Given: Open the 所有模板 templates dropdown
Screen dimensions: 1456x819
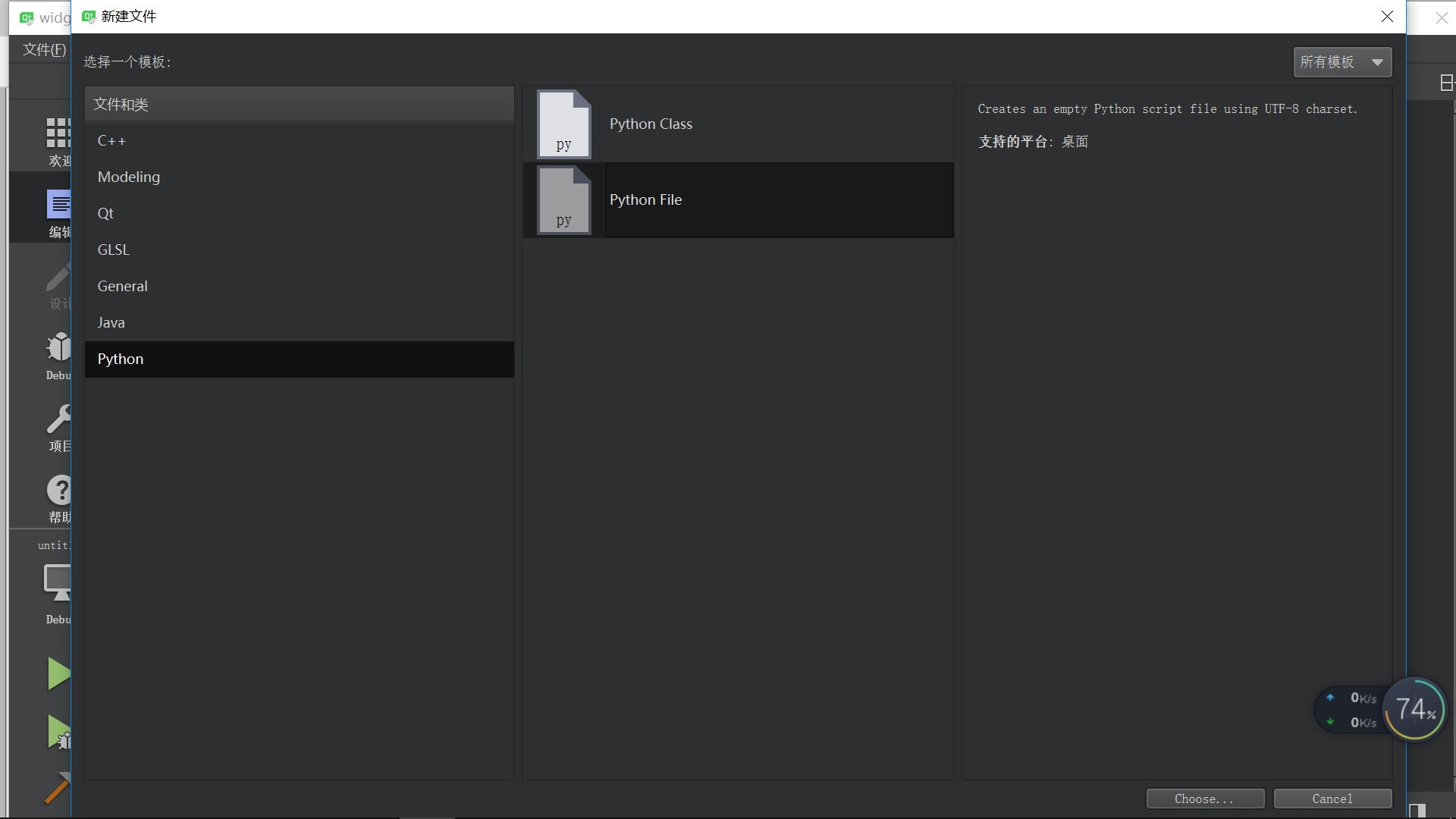Looking at the screenshot, I should tap(1341, 62).
